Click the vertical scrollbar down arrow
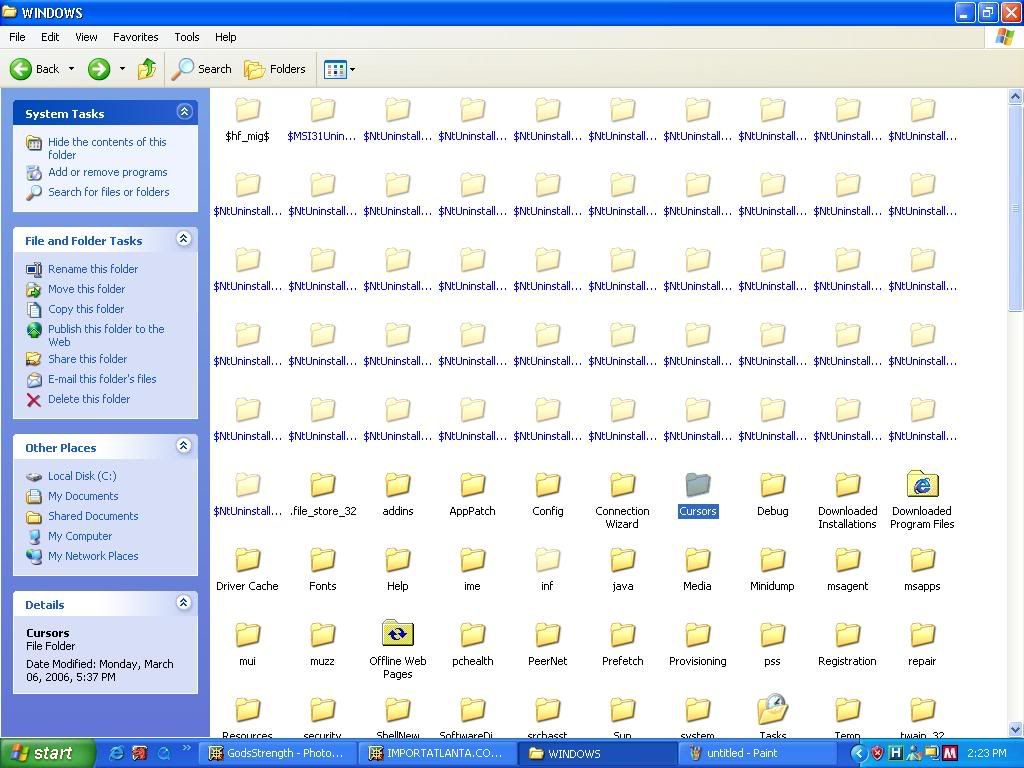The image size is (1024, 768). (1015, 729)
